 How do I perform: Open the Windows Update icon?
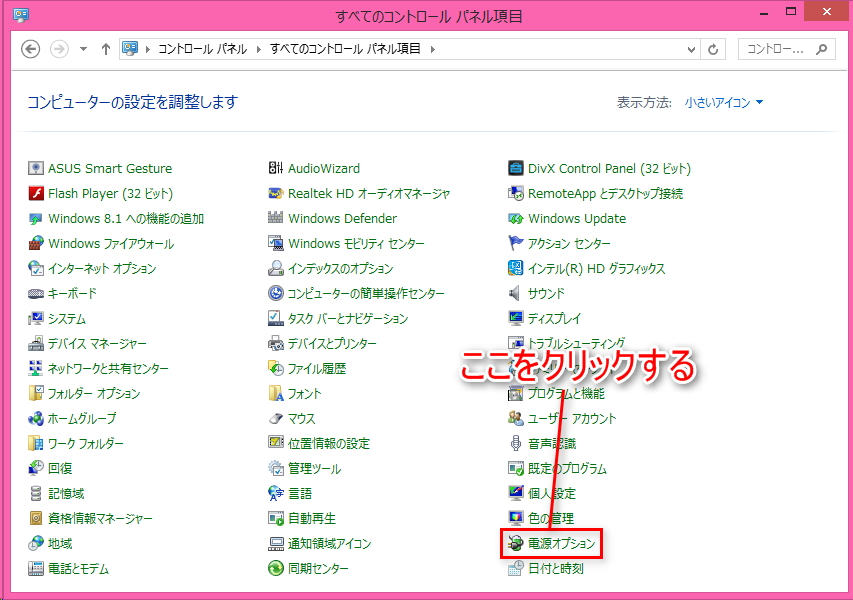(516, 219)
